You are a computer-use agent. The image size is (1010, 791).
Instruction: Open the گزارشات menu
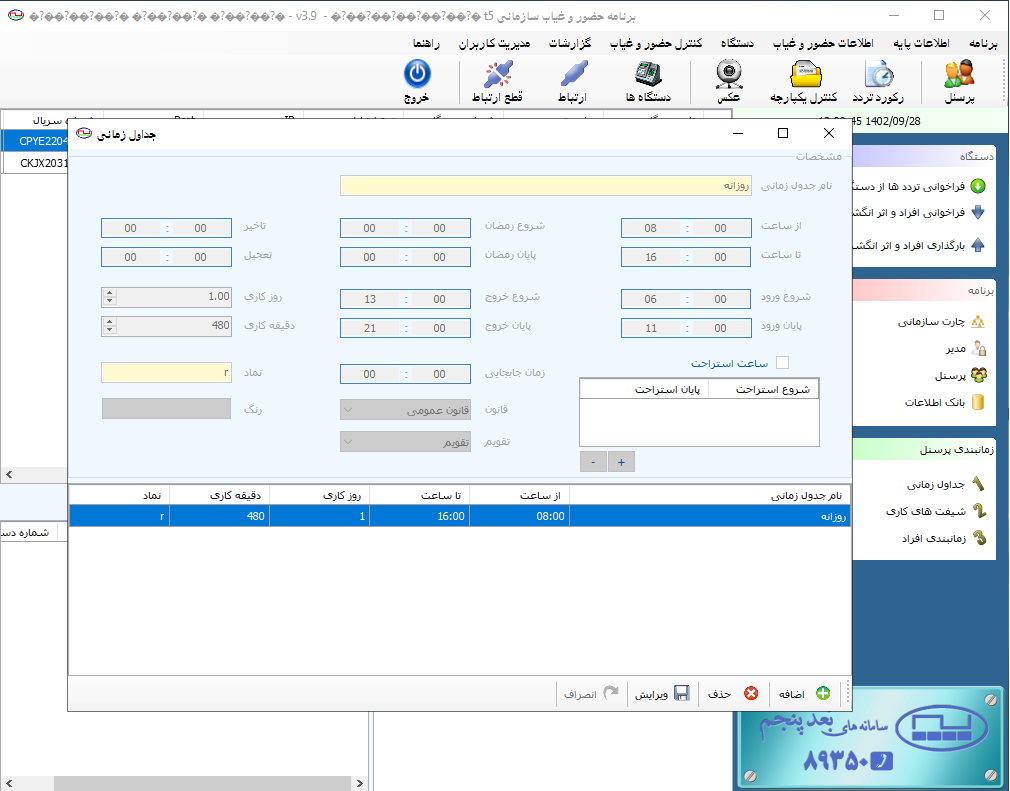pyautogui.click(x=569, y=43)
